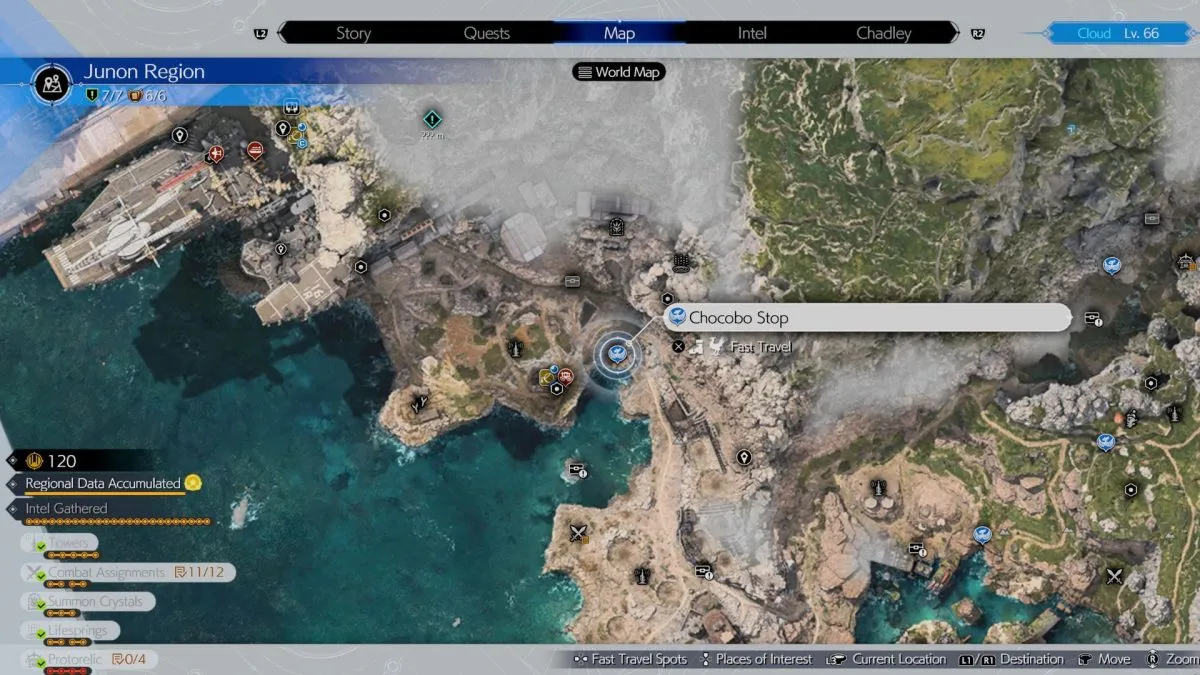
Task: Select the Chocobo Stop marker with pulsing rings
Action: point(617,352)
